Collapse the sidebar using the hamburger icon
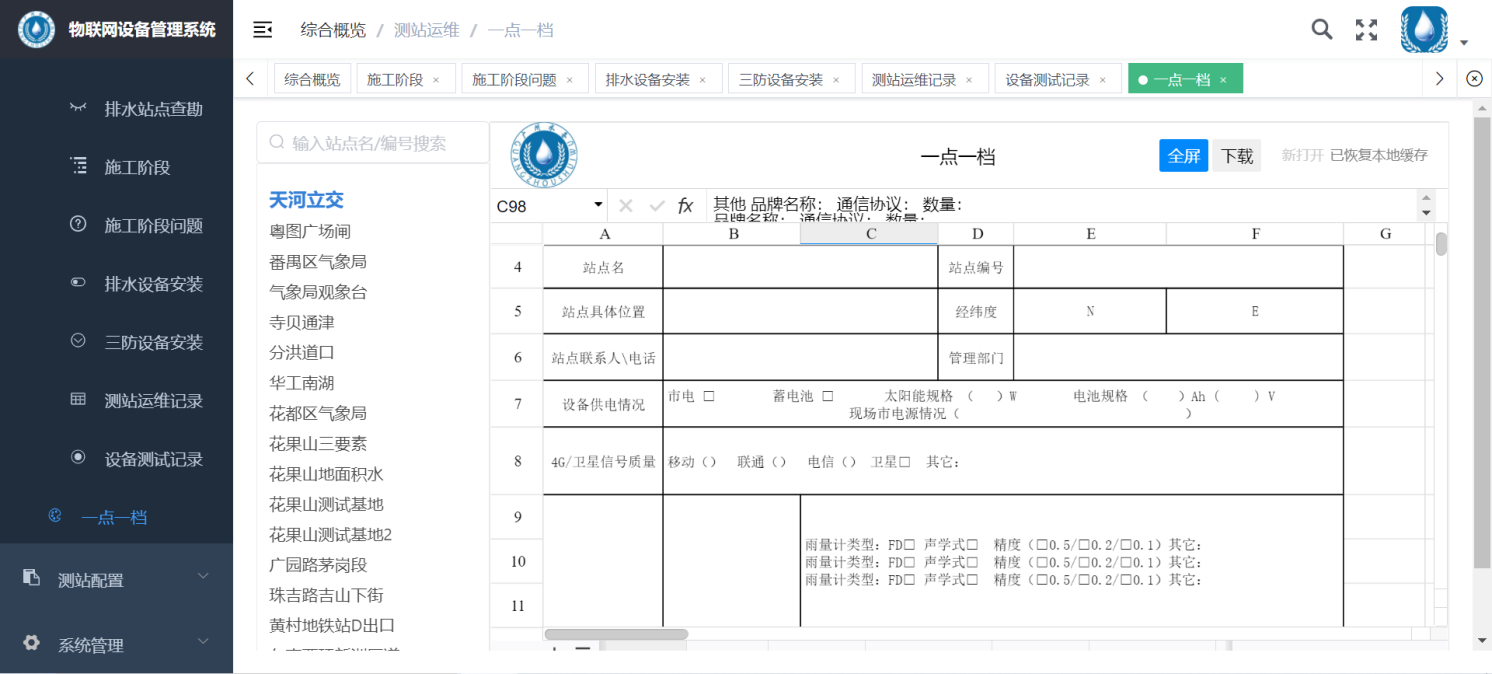1492x674 pixels. click(262, 29)
